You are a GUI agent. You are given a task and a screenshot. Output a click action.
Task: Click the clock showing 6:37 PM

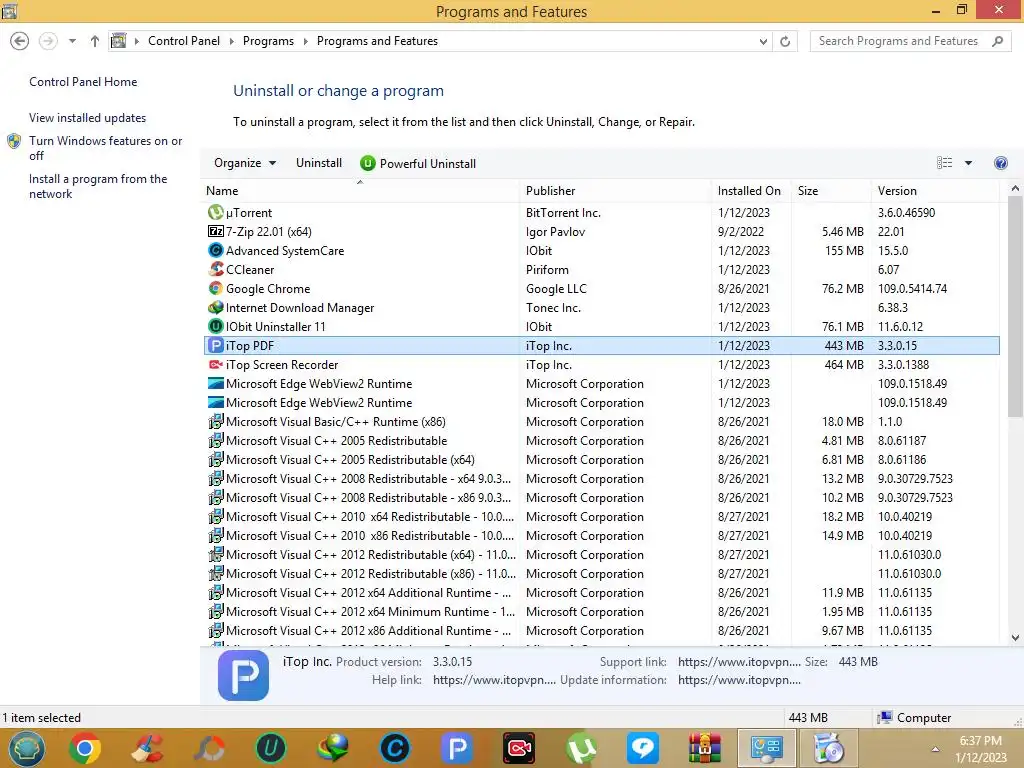[x=980, y=741]
